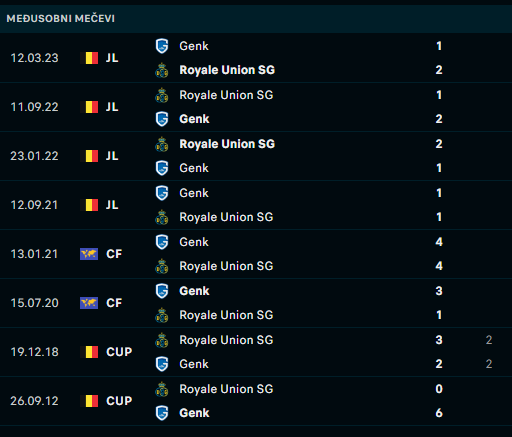Open bold Genk winner on 11.09.22
This screenshot has width=512, height=437.
[x=194, y=119]
